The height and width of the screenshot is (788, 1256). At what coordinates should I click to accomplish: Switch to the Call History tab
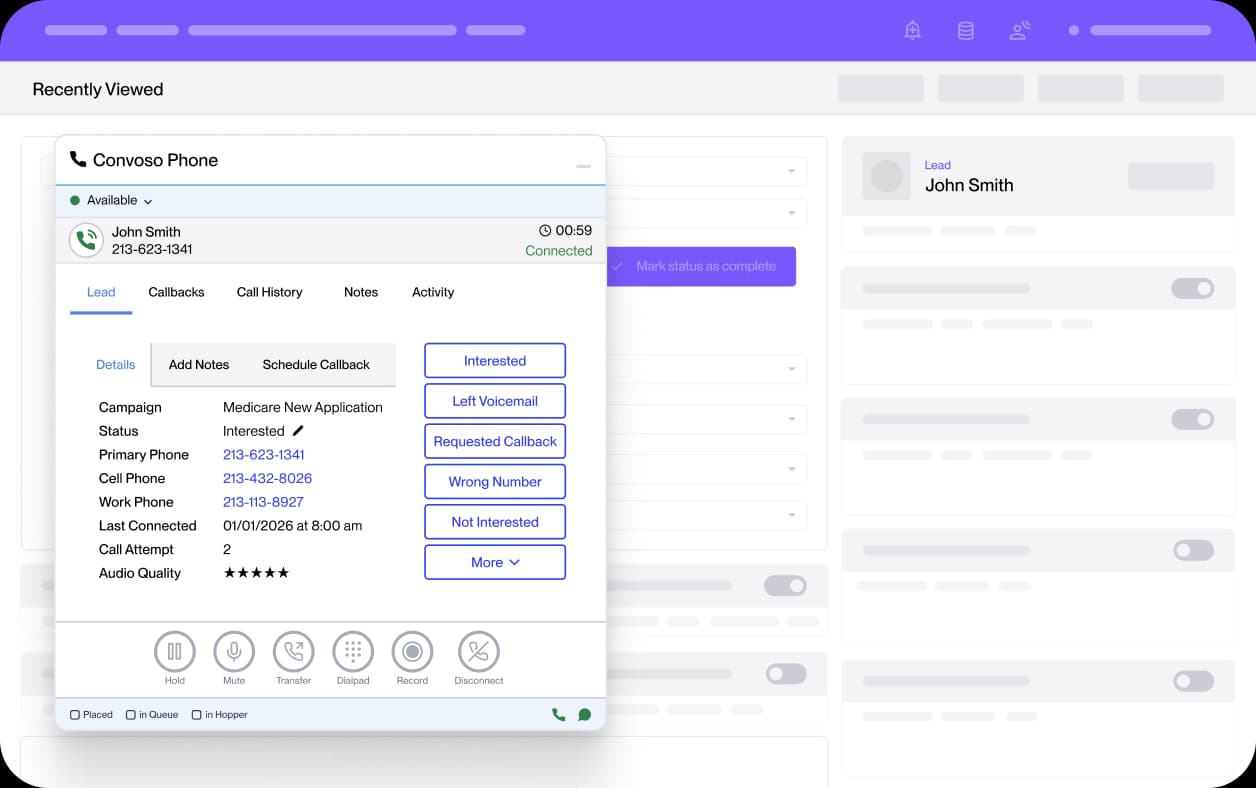pyautogui.click(x=269, y=292)
